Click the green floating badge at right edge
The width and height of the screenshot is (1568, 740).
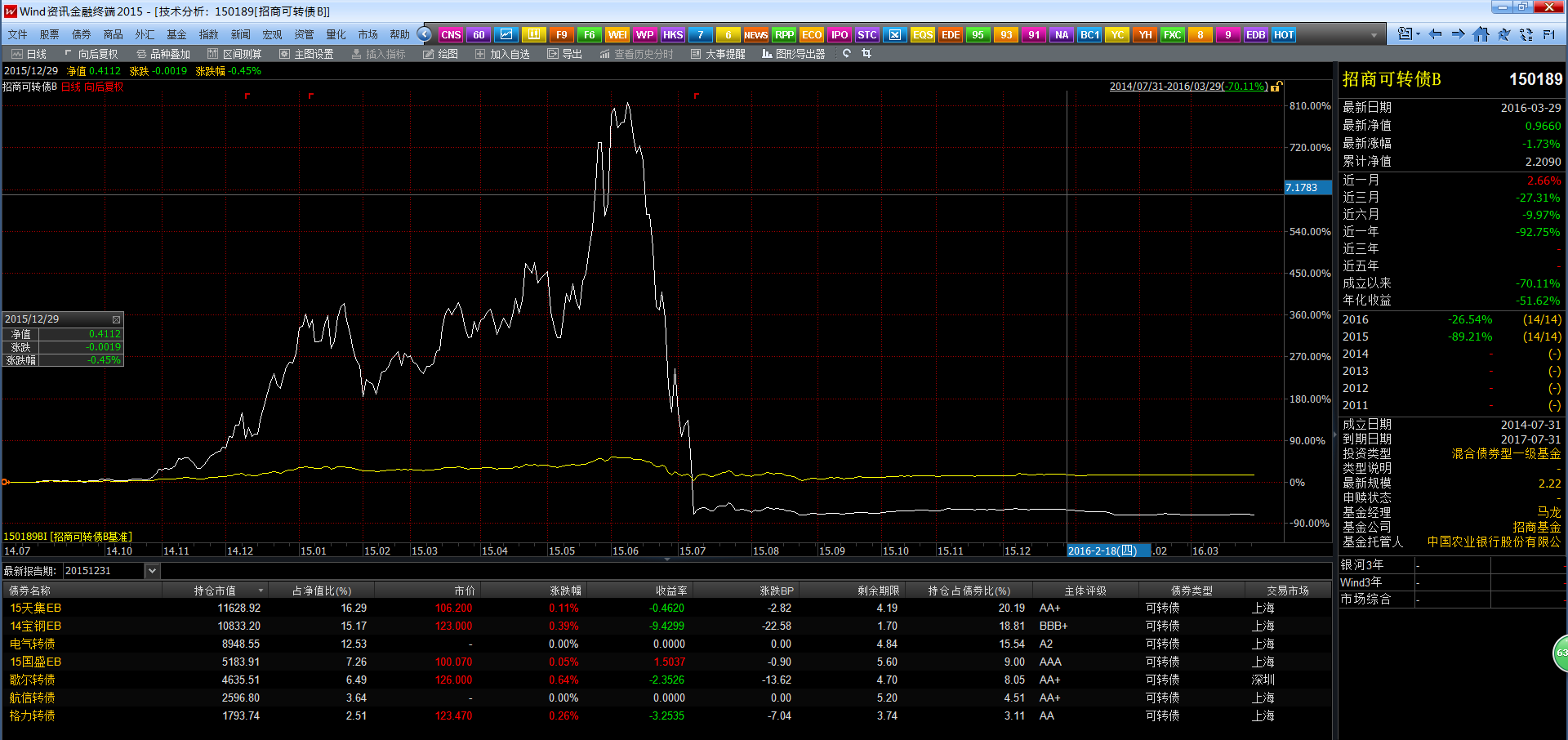[1560, 653]
